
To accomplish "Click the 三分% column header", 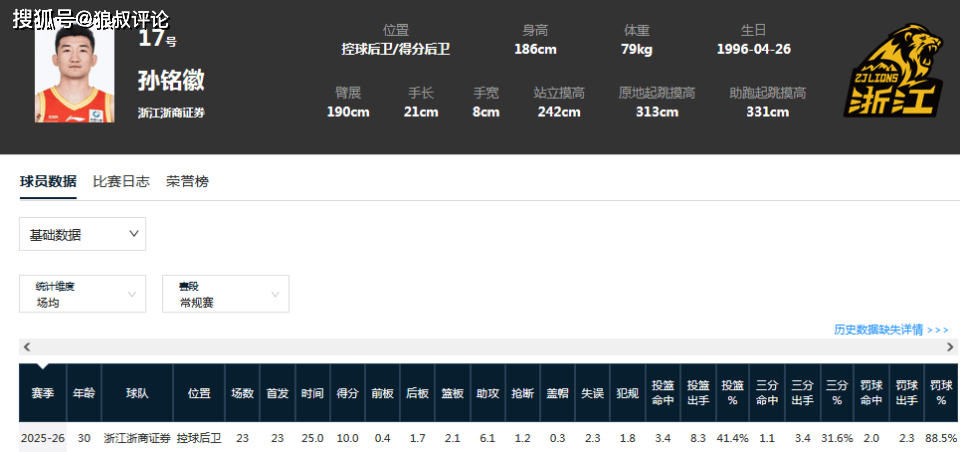I will [x=838, y=393].
